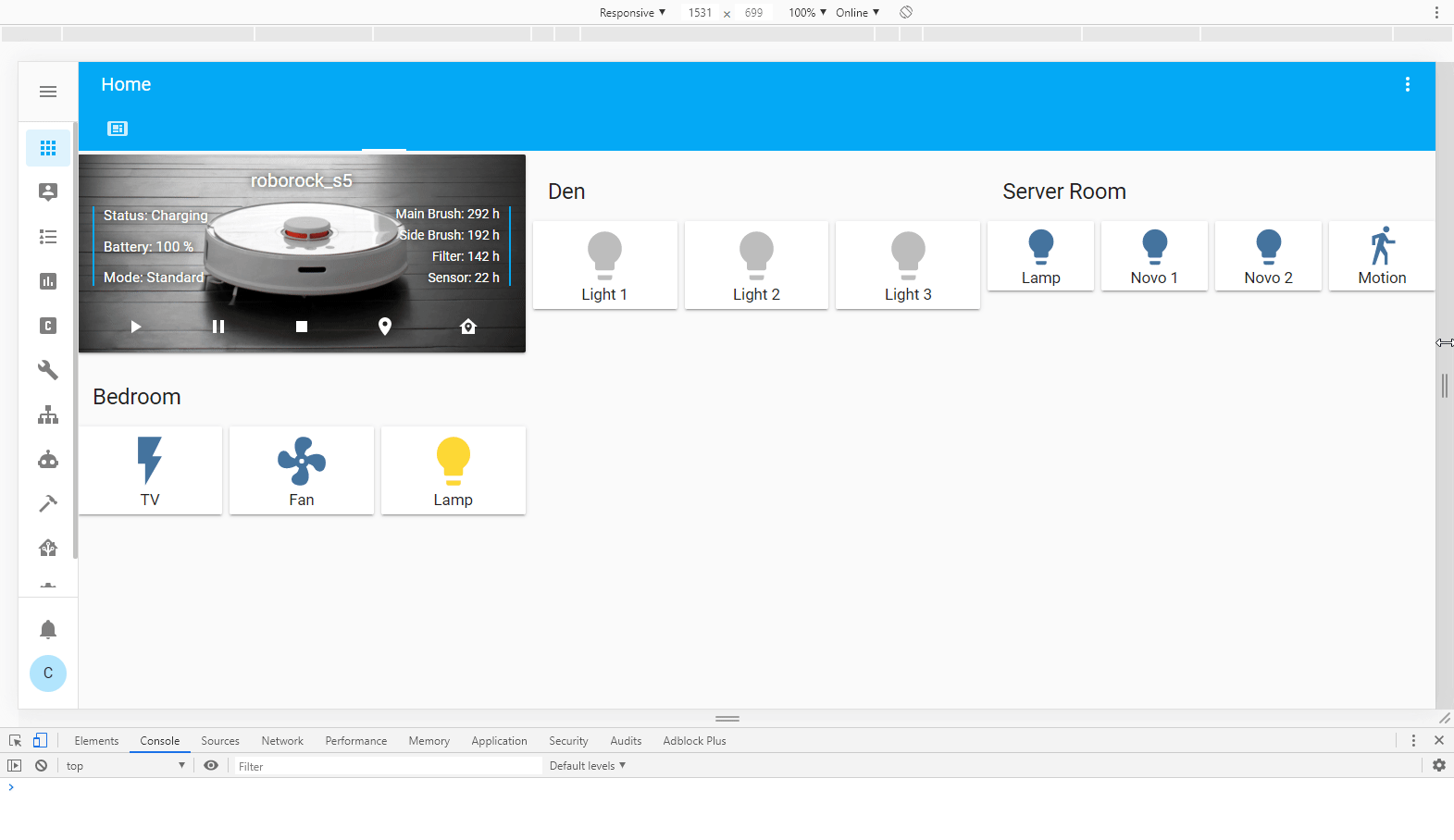This screenshot has width=1454, height=840.
Task: Pause the roborock vacuum
Action: pos(218,327)
